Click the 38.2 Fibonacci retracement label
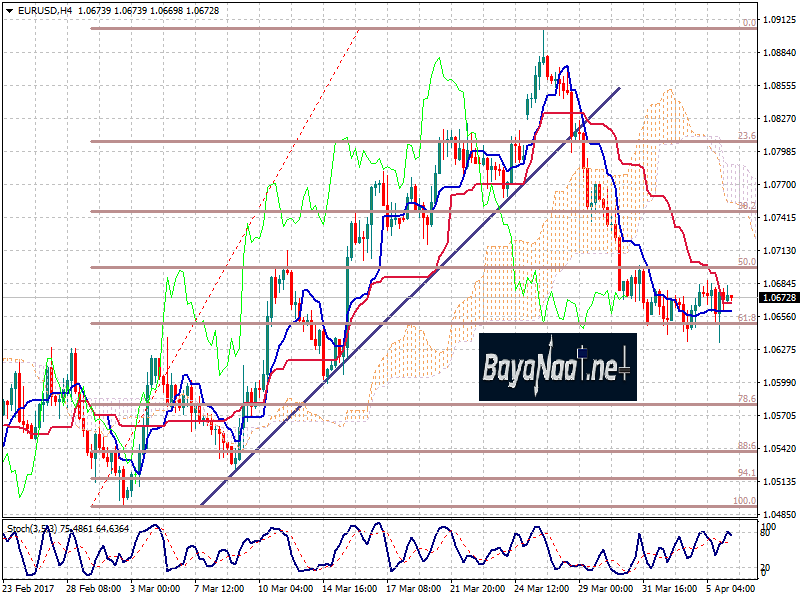The width and height of the screenshot is (800, 600). [x=746, y=205]
